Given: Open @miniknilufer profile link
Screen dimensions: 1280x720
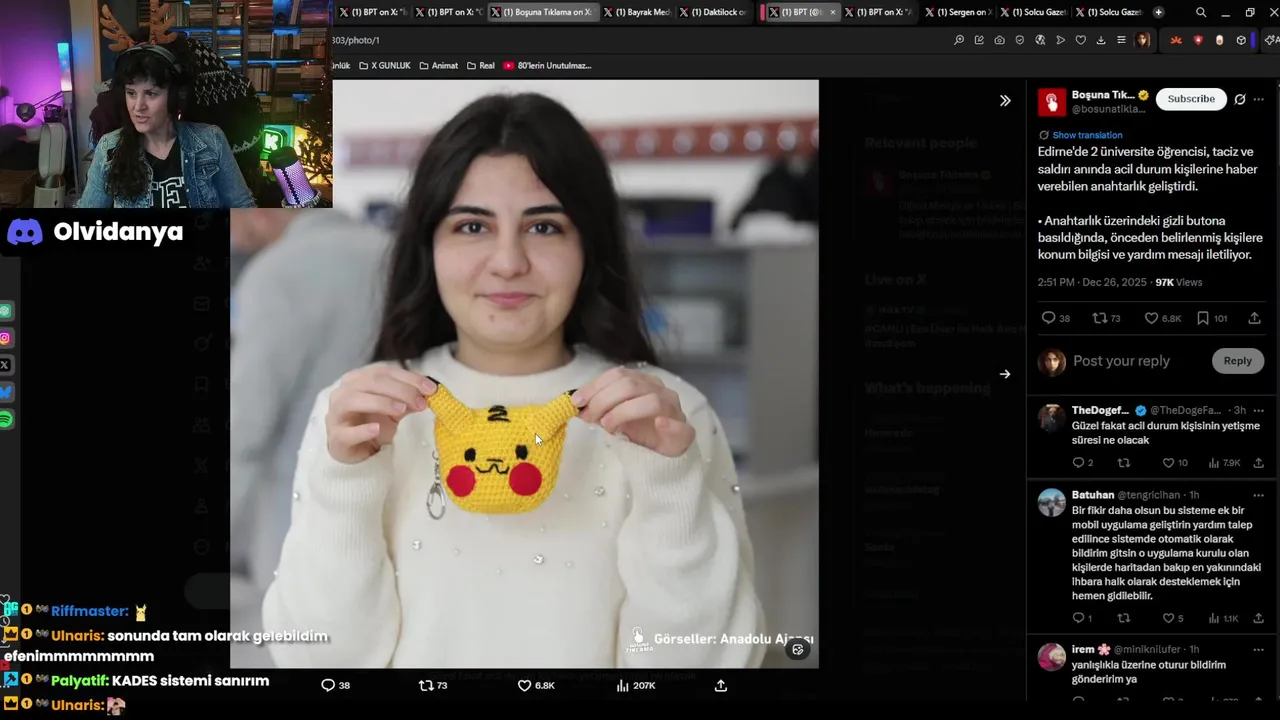Looking at the screenshot, I should pos(1149,650).
